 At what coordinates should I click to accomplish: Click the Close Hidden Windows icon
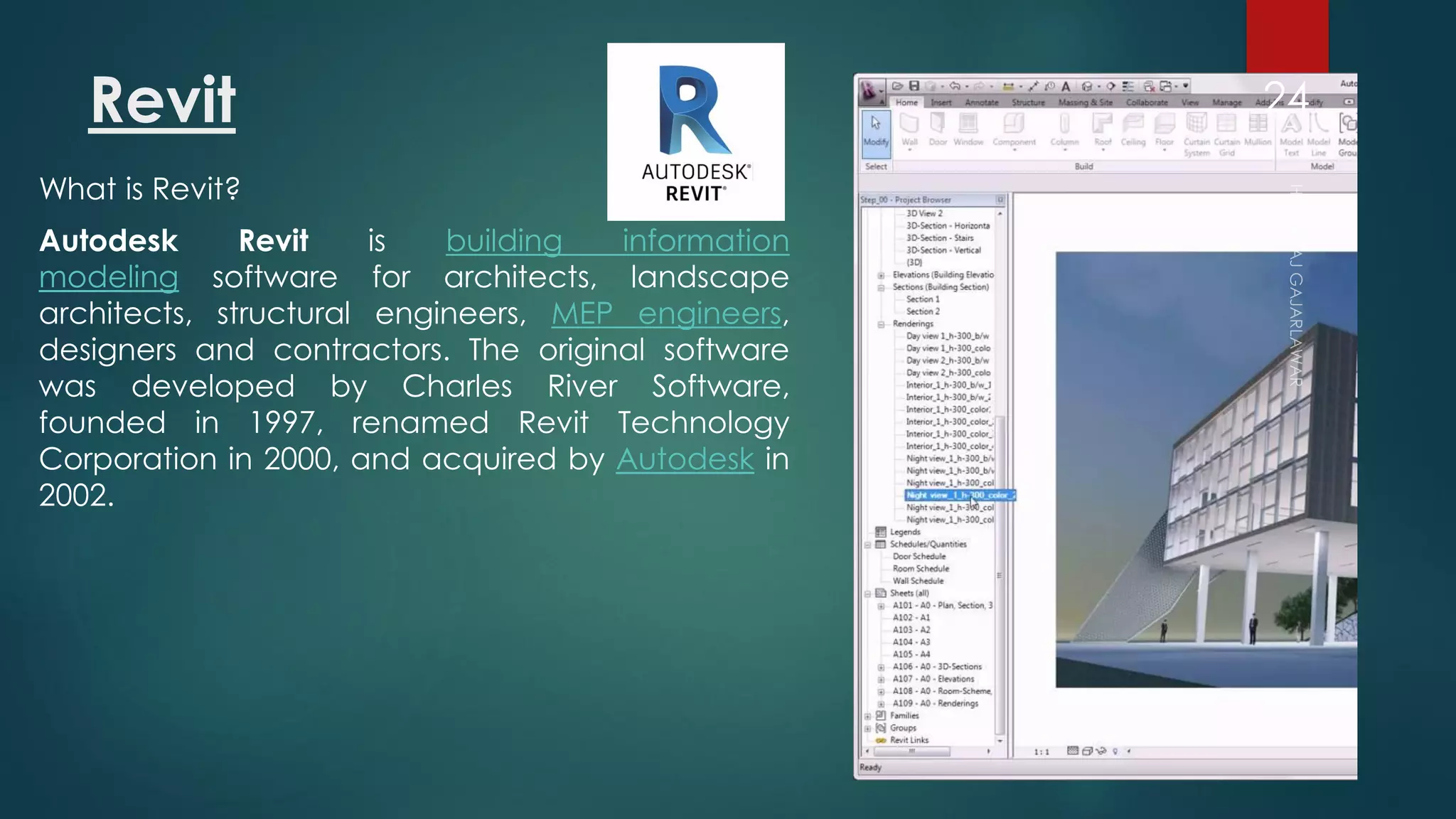coord(1149,86)
